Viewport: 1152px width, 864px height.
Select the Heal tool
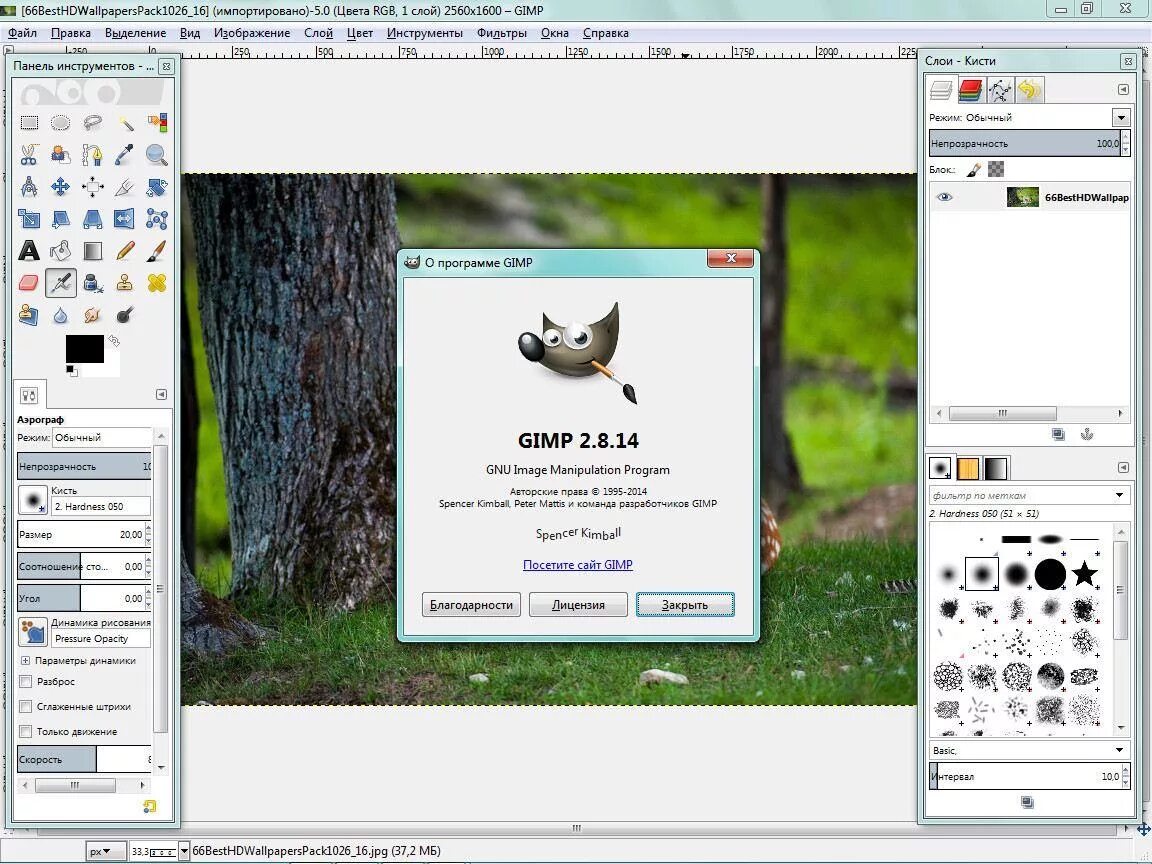(156, 283)
